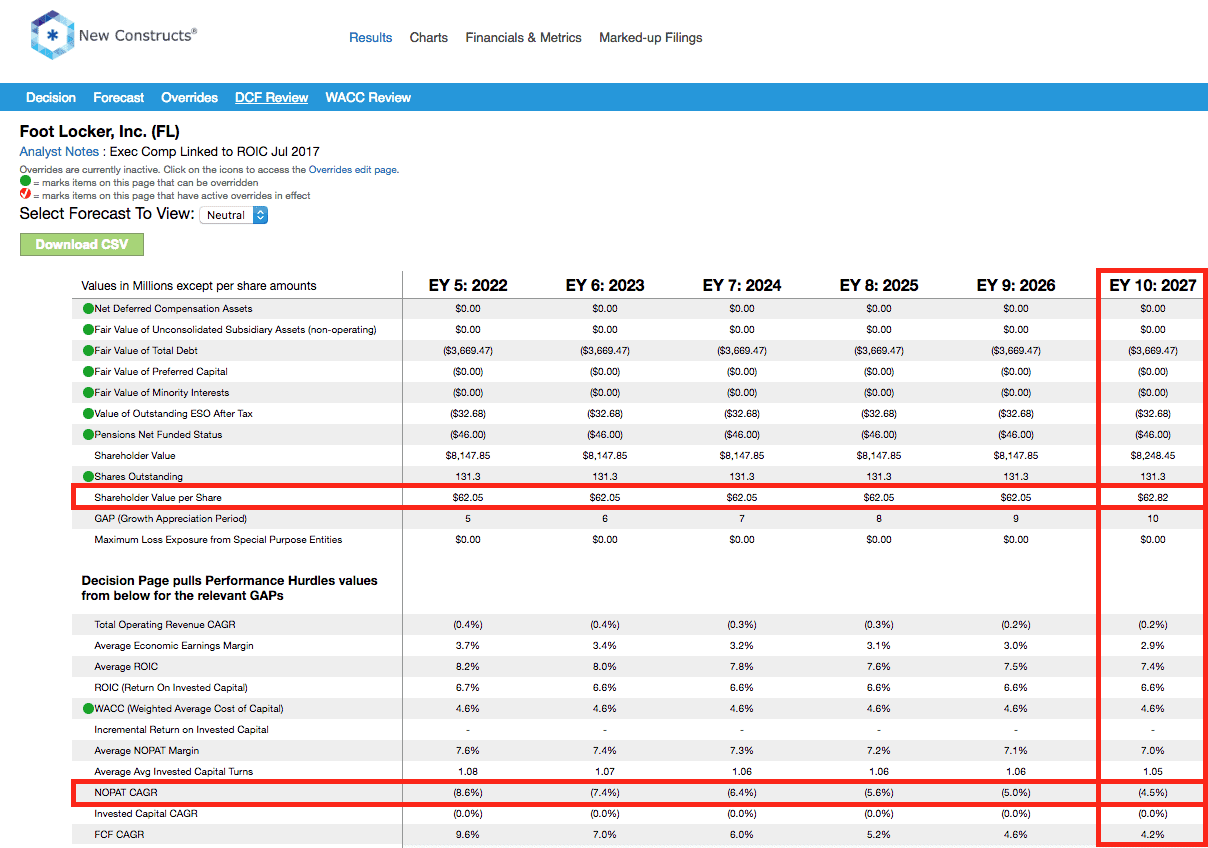The width and height of the screenshot is (1208, 848).
Task: Click the green legend dot for overridable items
Action: coord(25,182)
